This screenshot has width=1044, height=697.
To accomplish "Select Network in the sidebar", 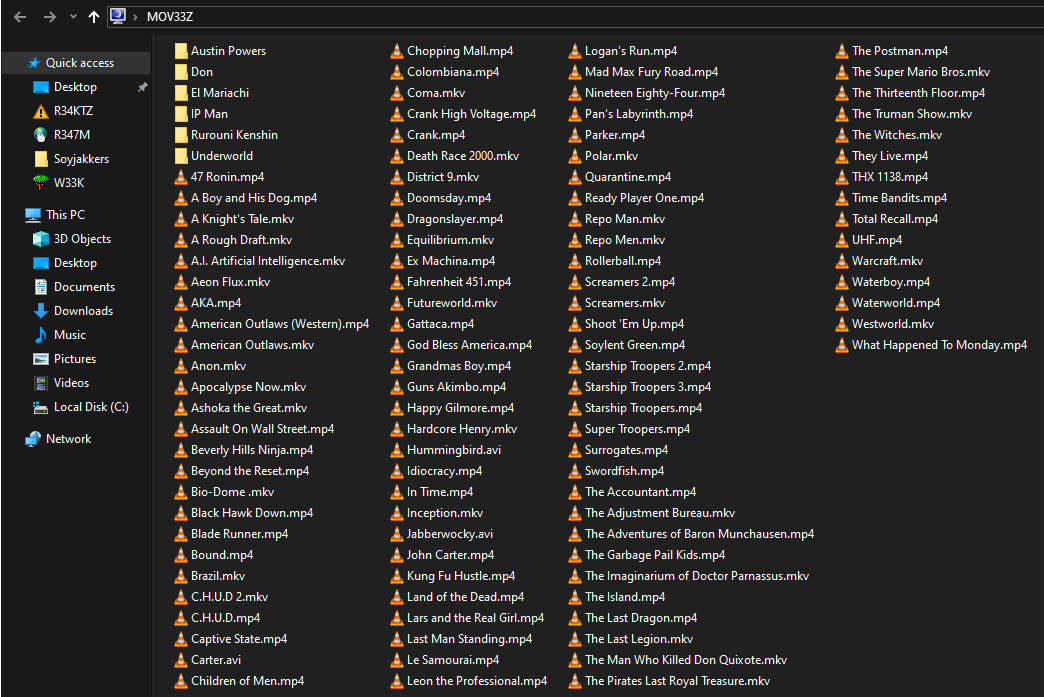I will (69, 438).
